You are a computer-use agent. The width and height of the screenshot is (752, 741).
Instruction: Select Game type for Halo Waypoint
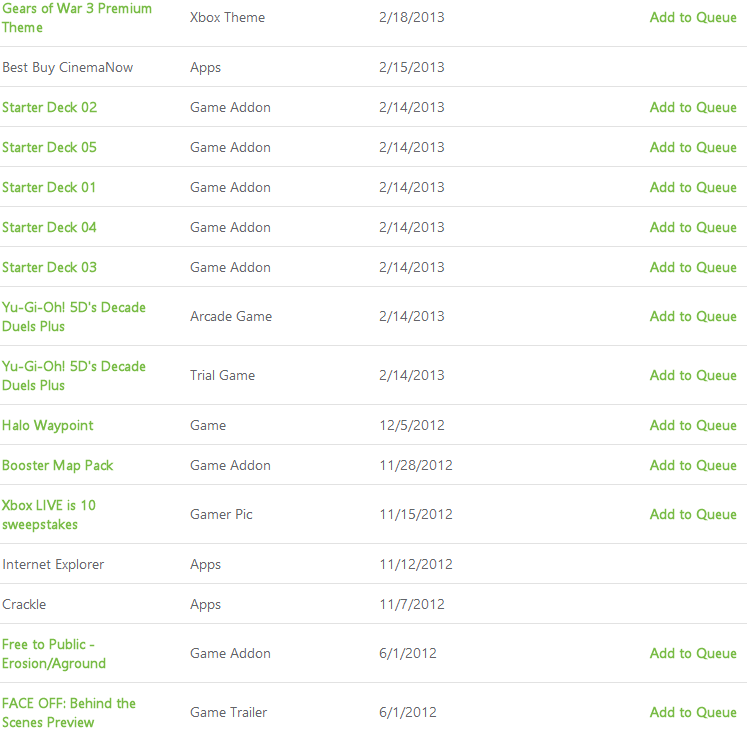(x=208, y=425)
